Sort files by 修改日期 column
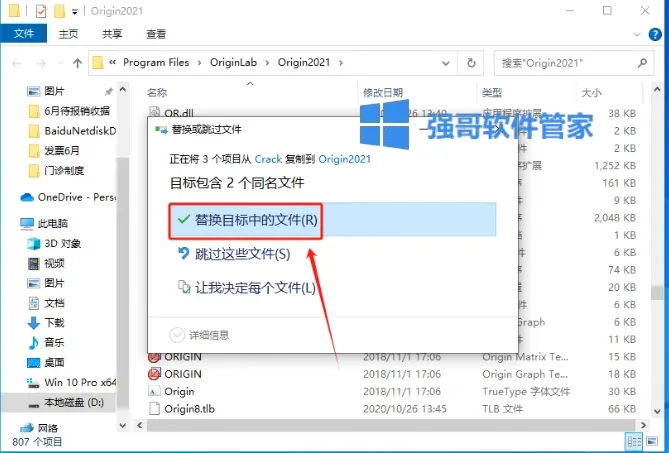 [383, 92]
